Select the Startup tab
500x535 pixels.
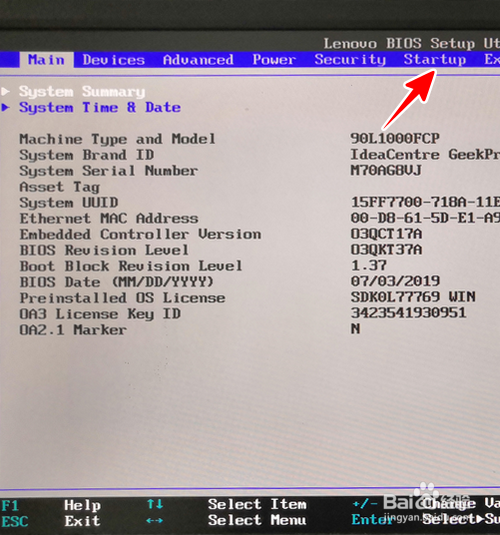[435, 59]
